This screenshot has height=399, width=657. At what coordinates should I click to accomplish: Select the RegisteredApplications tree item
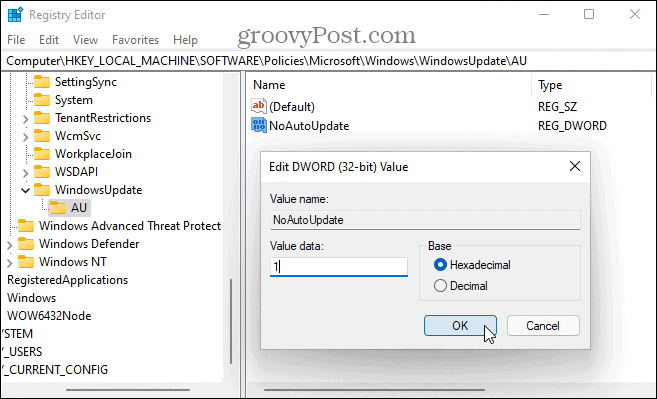(67, 280)
